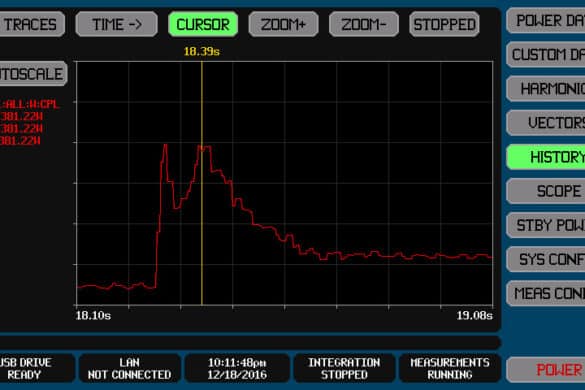Click the date and time status box
This screenshot has height=390, width=585.
(237, 368)
